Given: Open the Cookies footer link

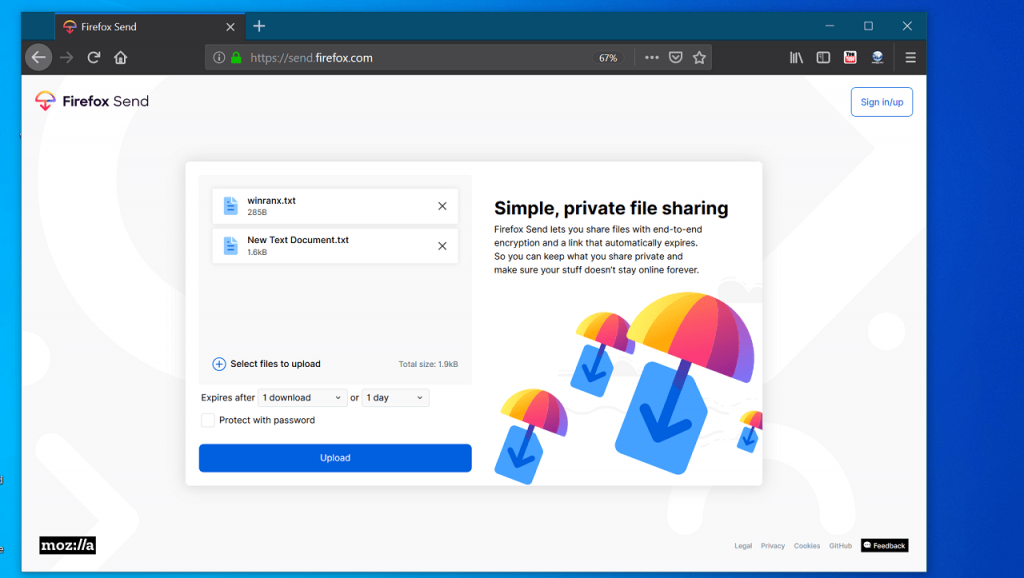Looking at the screenshot, I should [807, 545].
